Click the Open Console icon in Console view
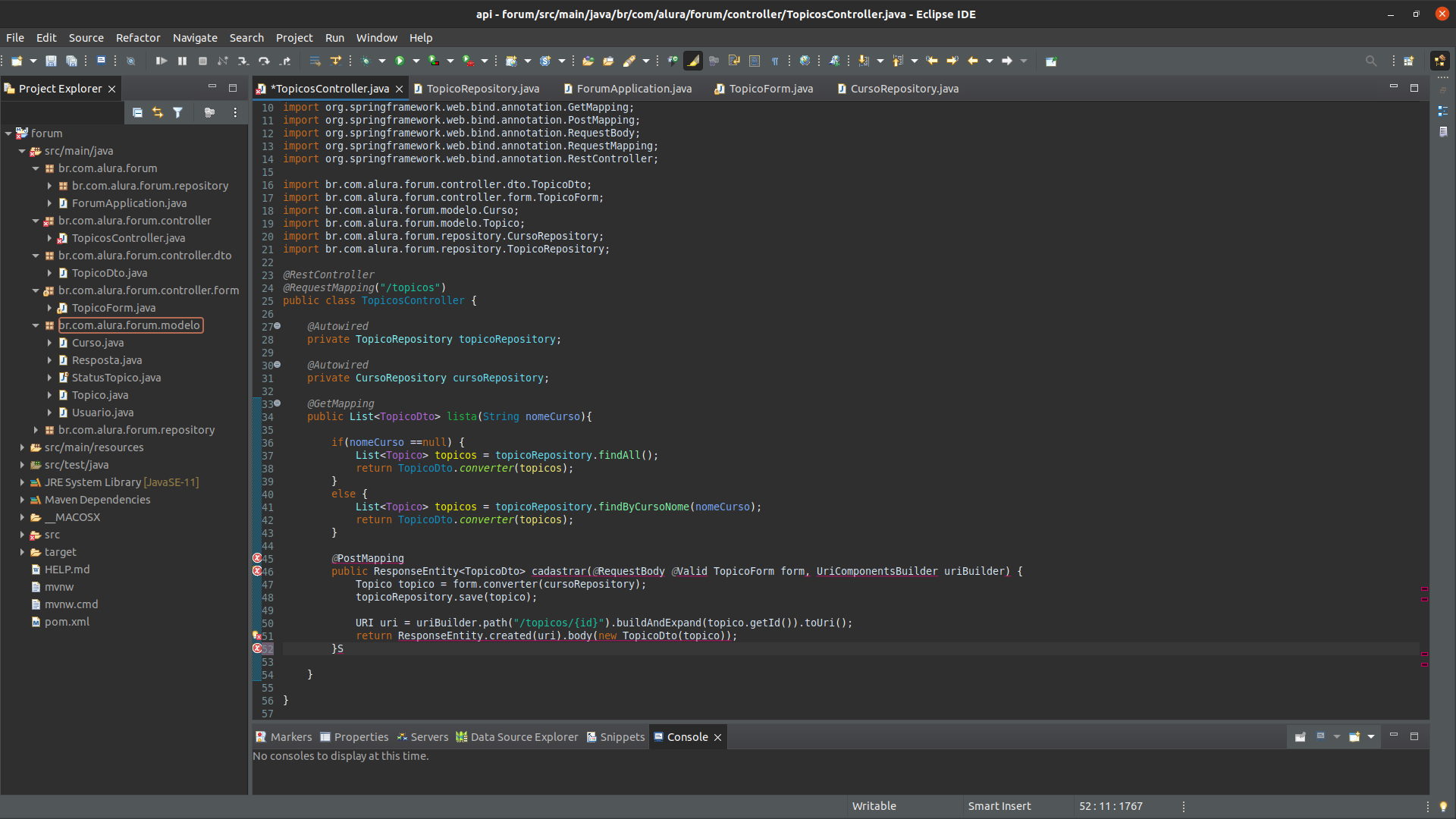 (x=1355, y=736)
